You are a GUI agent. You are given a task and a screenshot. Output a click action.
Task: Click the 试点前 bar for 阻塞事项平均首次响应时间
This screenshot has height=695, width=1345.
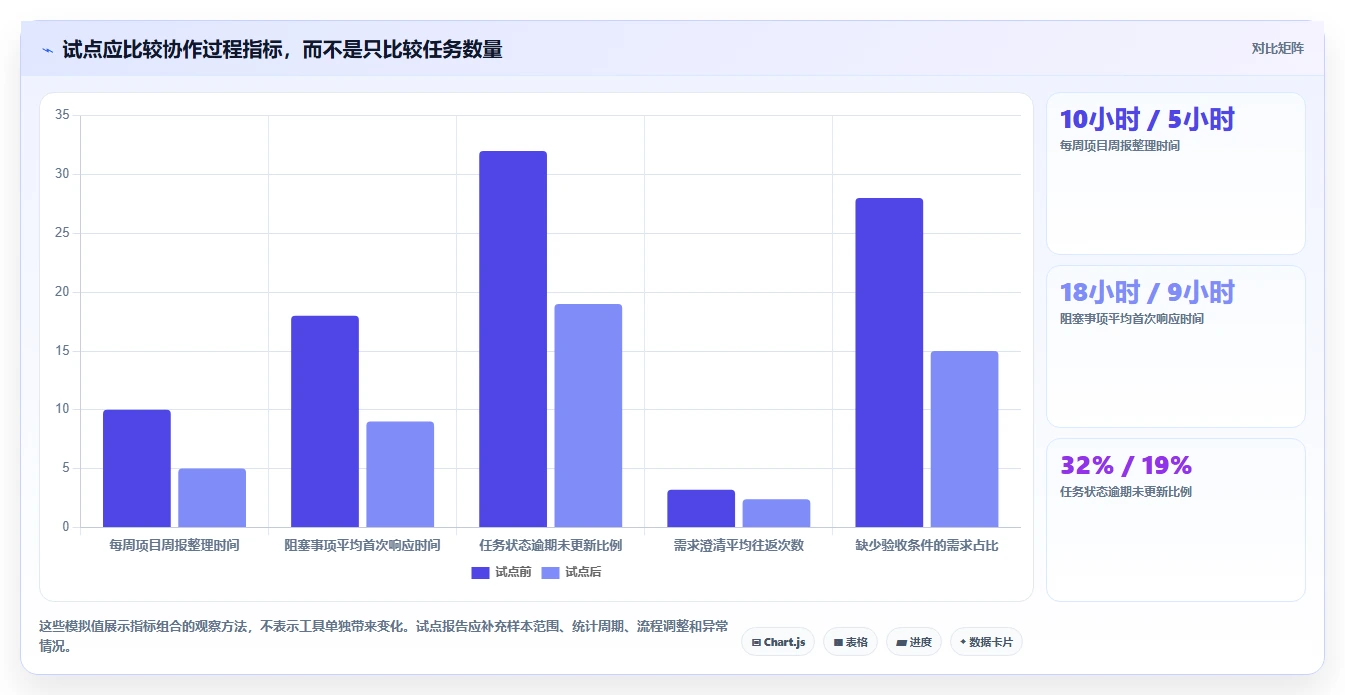click(x=325, y=421)
